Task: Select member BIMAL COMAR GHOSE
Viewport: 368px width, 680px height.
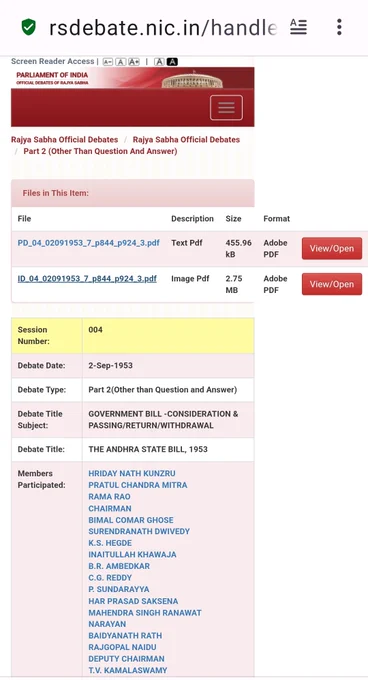Action: pos(131,520)
